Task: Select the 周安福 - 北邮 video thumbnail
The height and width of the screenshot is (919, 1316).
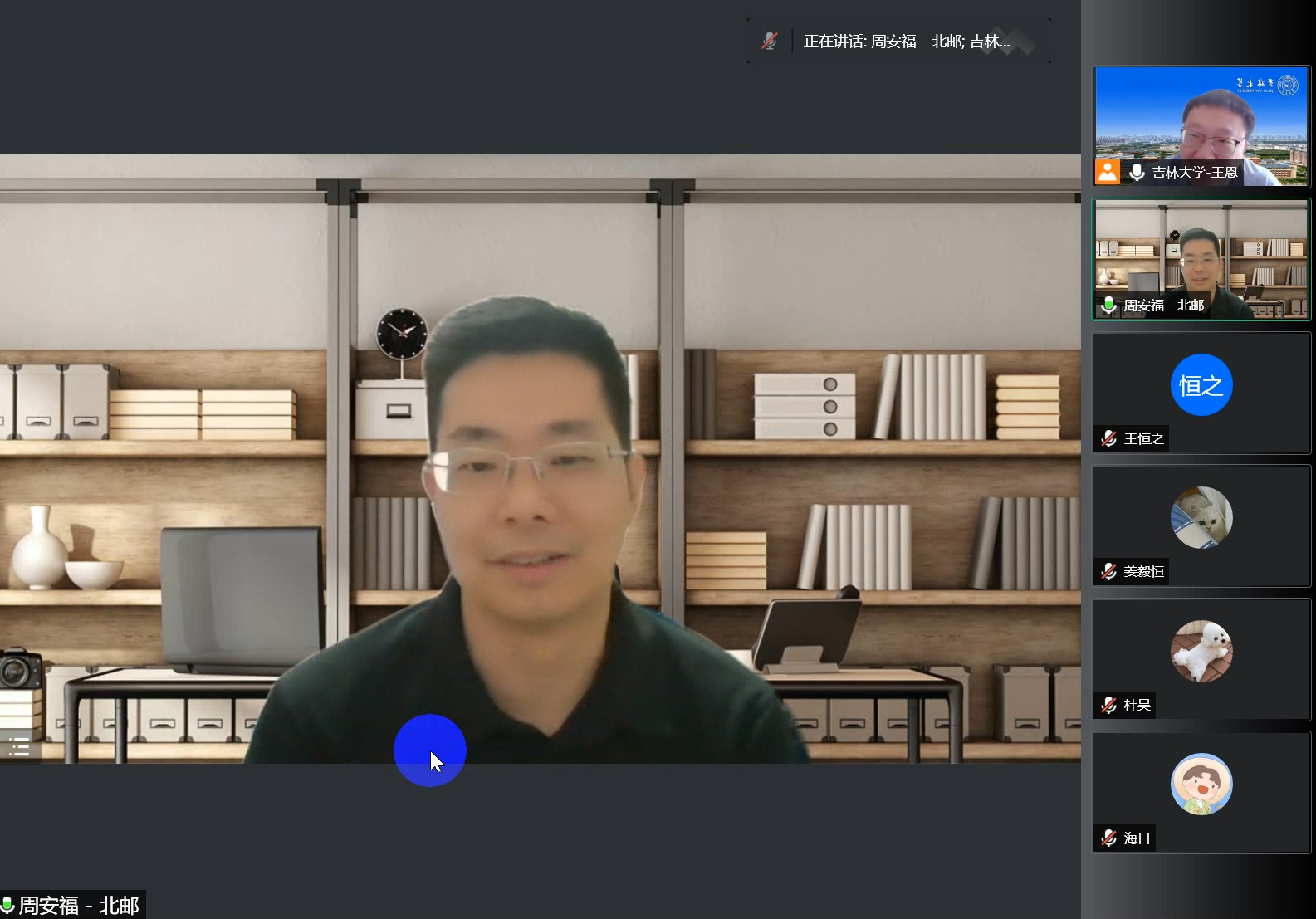Action: click(1201, 253)
